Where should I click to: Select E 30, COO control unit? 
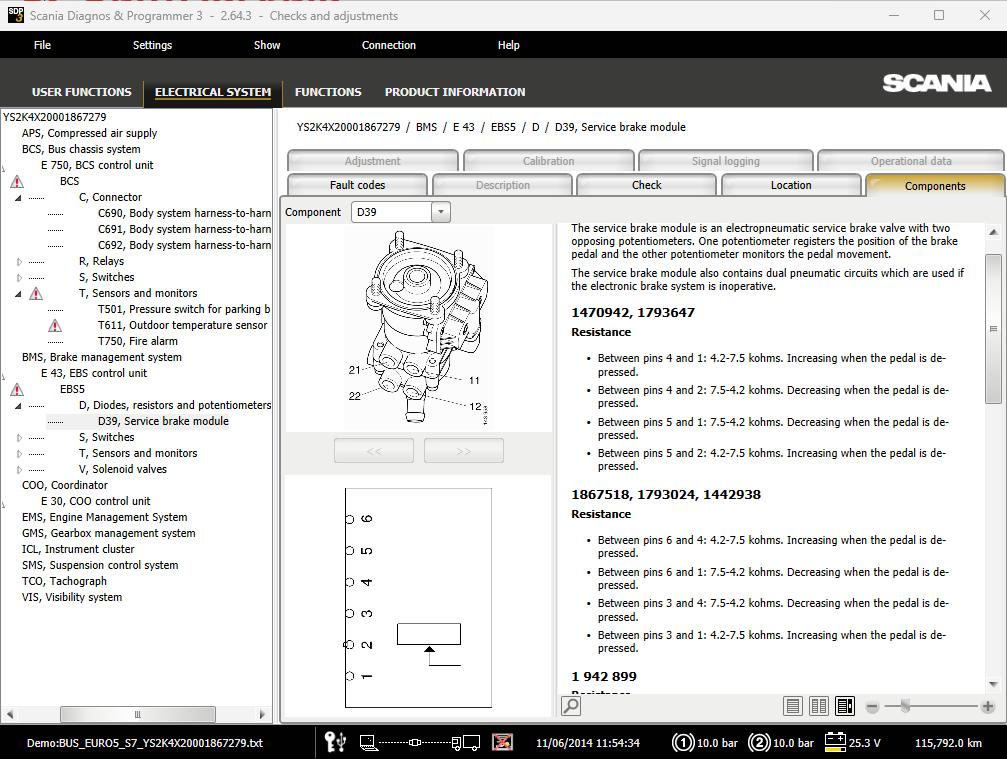[96, 502]
